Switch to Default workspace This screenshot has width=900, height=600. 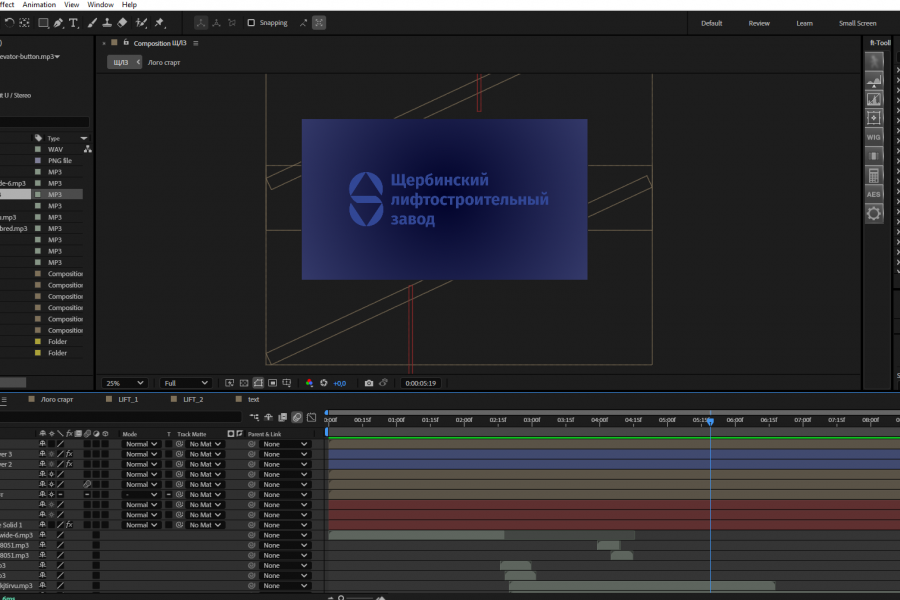(712, 24)
